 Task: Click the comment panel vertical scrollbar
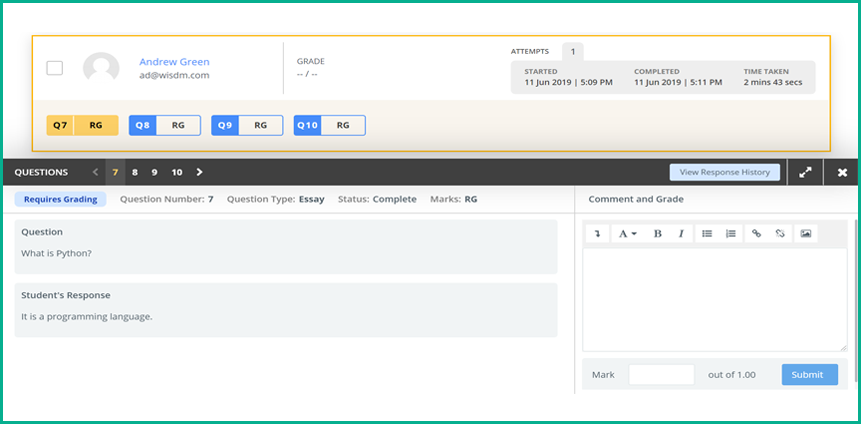pos(856,300)
